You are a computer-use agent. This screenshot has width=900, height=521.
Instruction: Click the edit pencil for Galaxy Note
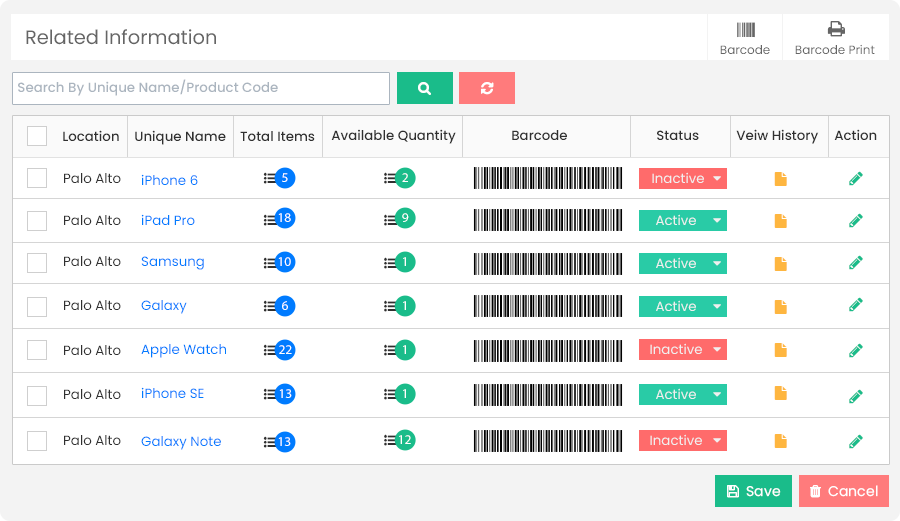[x=855, y=441]
